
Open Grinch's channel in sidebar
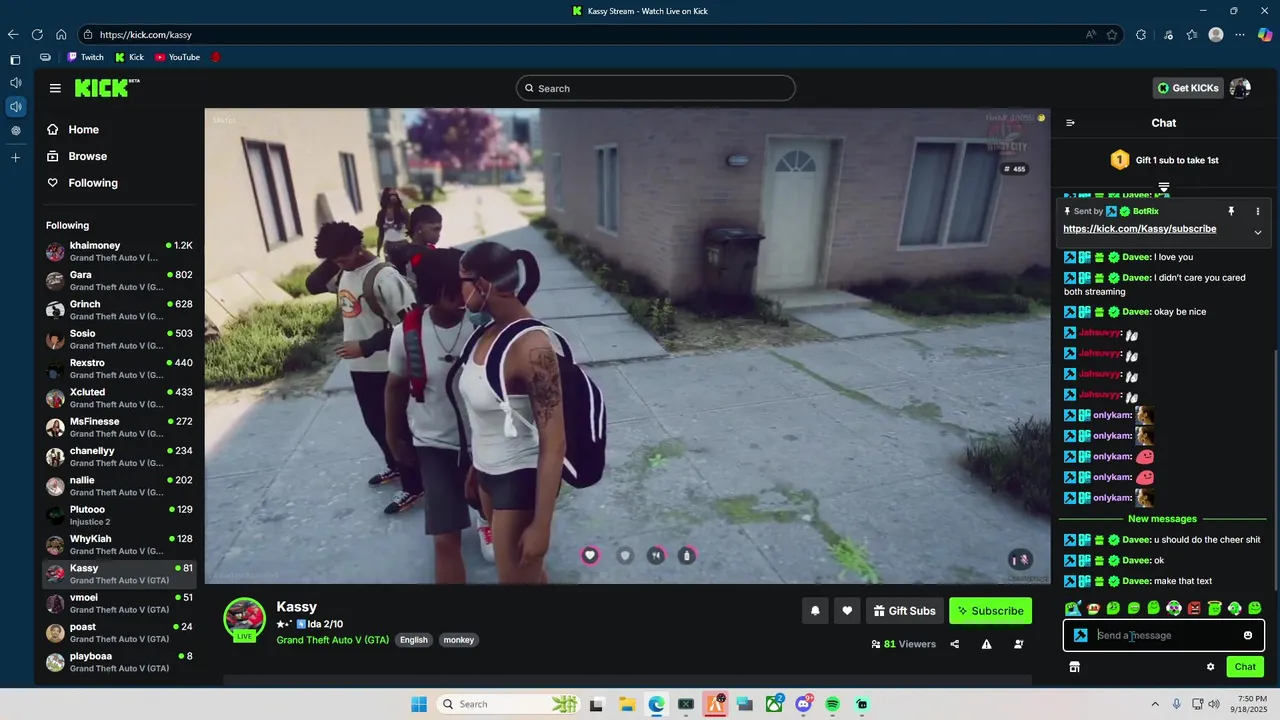(x=119, y=310)
